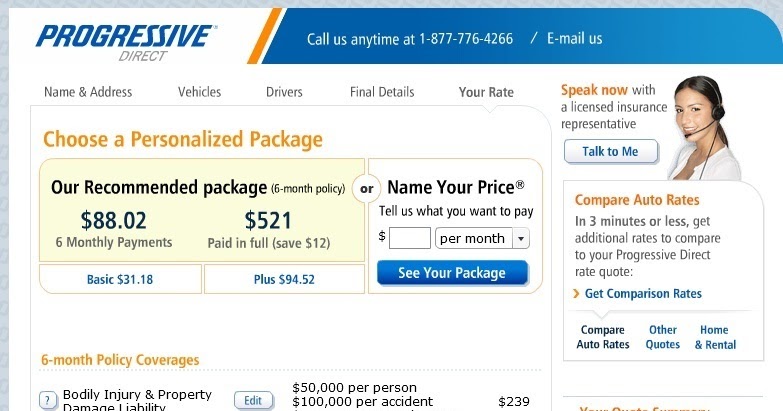Switch to the Drivers step

284,92
